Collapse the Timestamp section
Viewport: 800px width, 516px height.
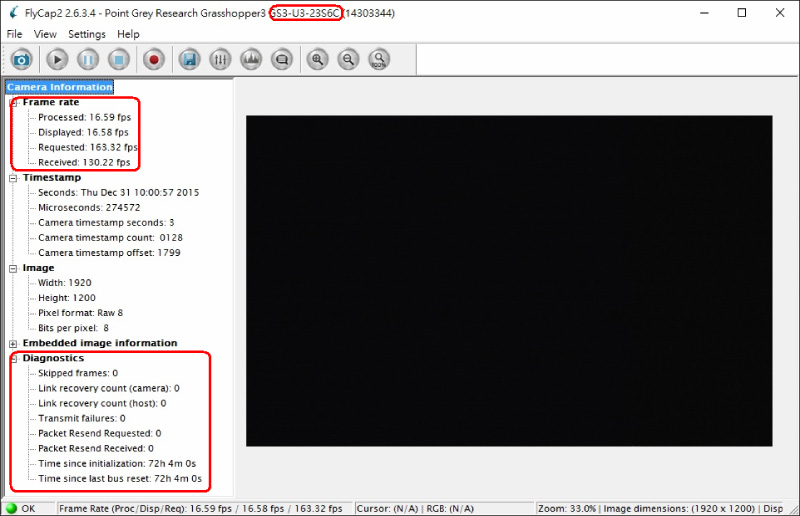coord(13,178)
